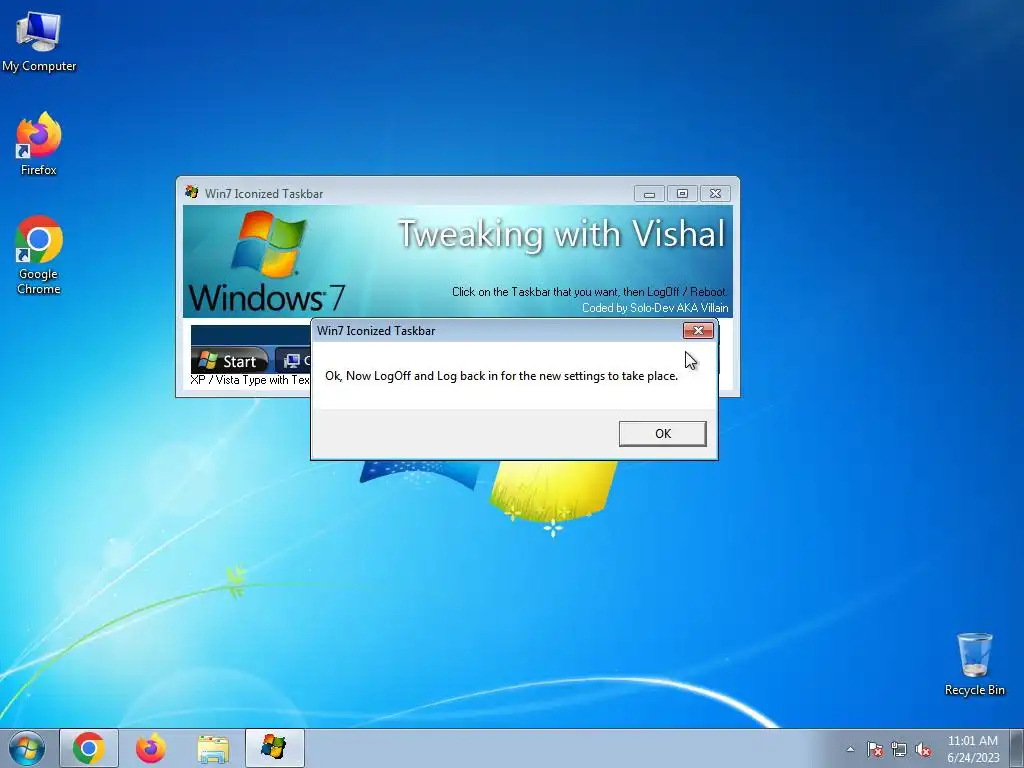Click the 'Ok, Now LogOff' message text
Image resolution: width=1024 pixels, height=768 pixels.
pyautogui.click(x=502, y=376)
